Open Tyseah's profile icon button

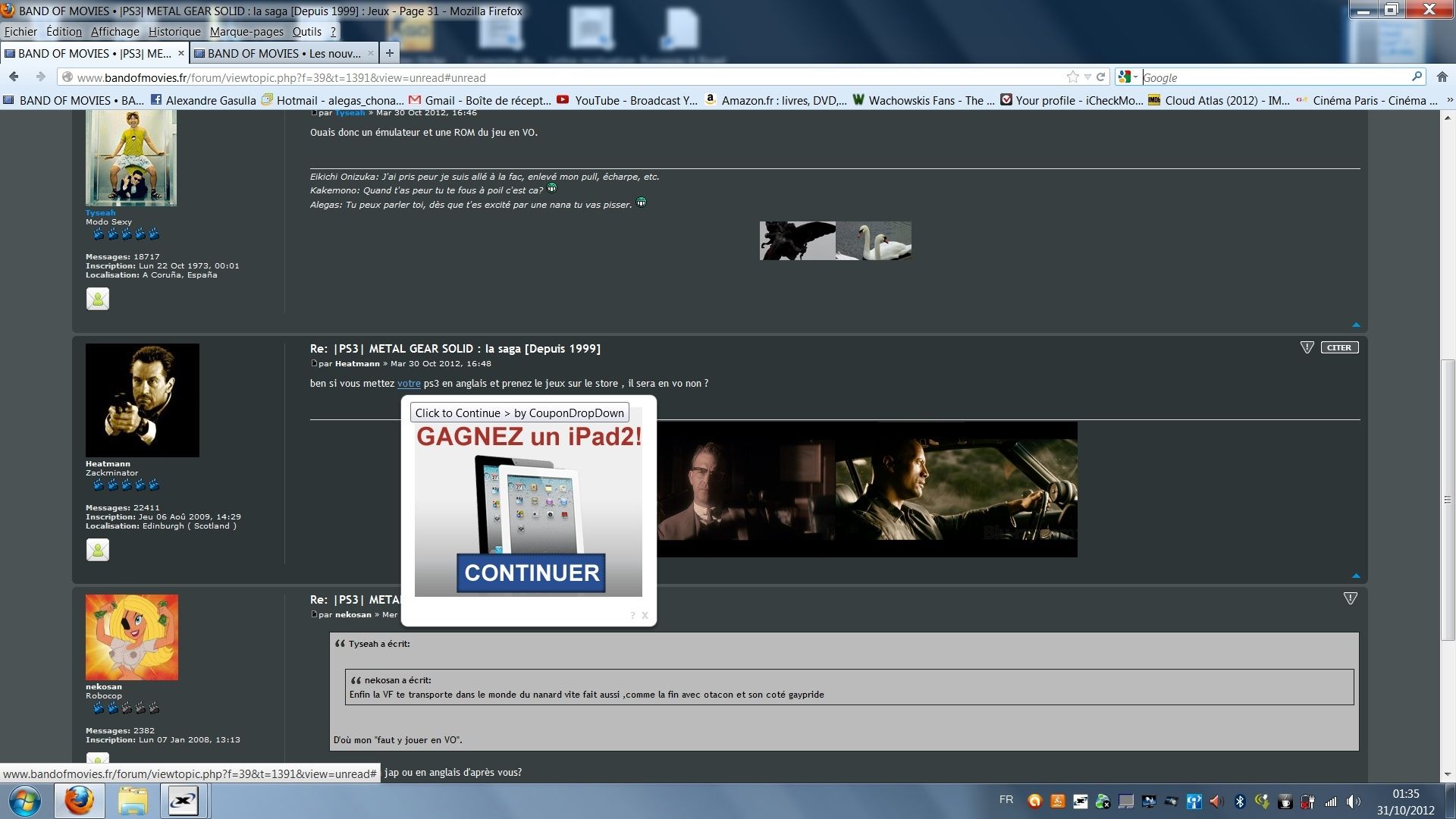[x=98, y=299]
